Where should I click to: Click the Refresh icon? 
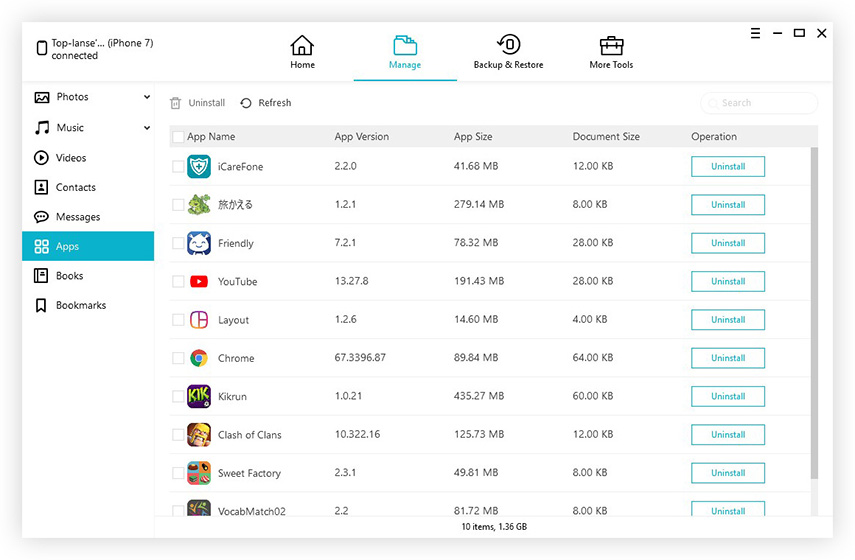tap(246, 103)
